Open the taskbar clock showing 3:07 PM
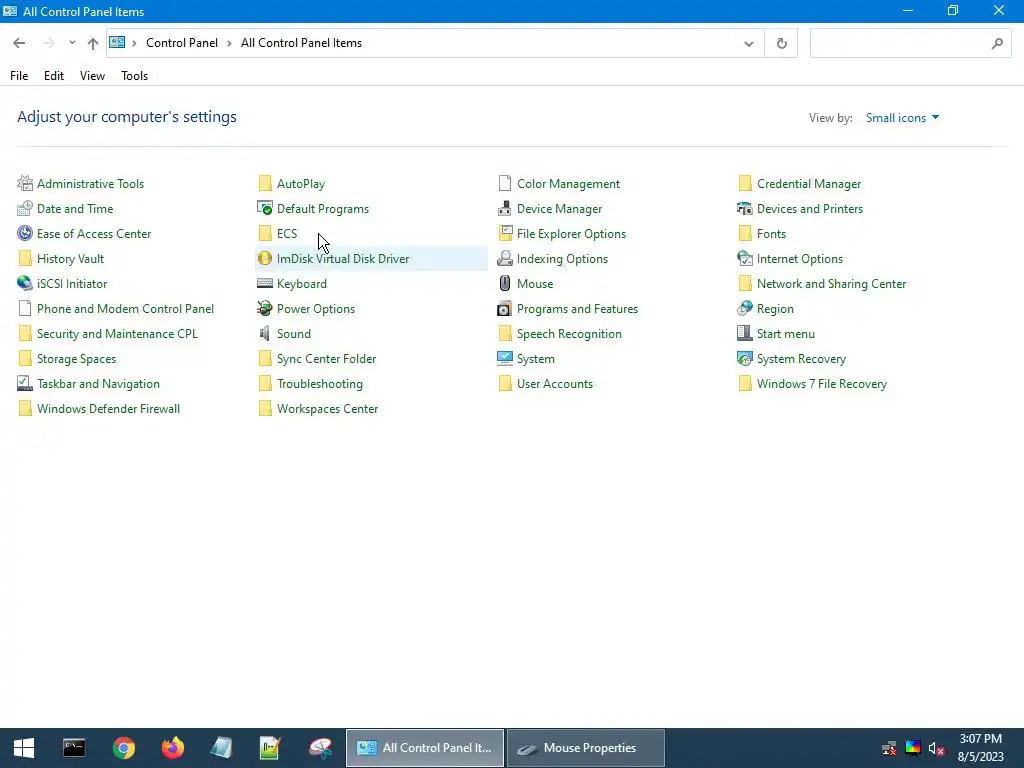 point(980,748)
